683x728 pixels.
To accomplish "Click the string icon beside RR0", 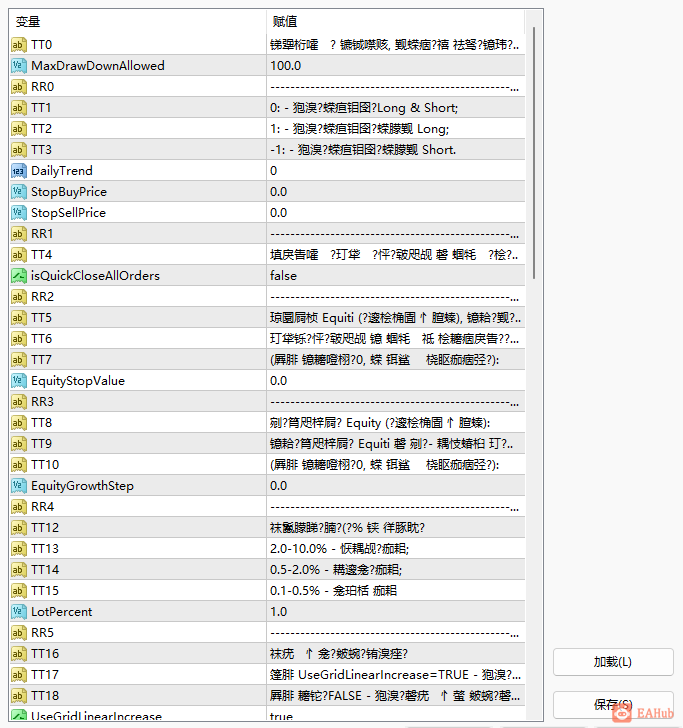I will 19,87.
